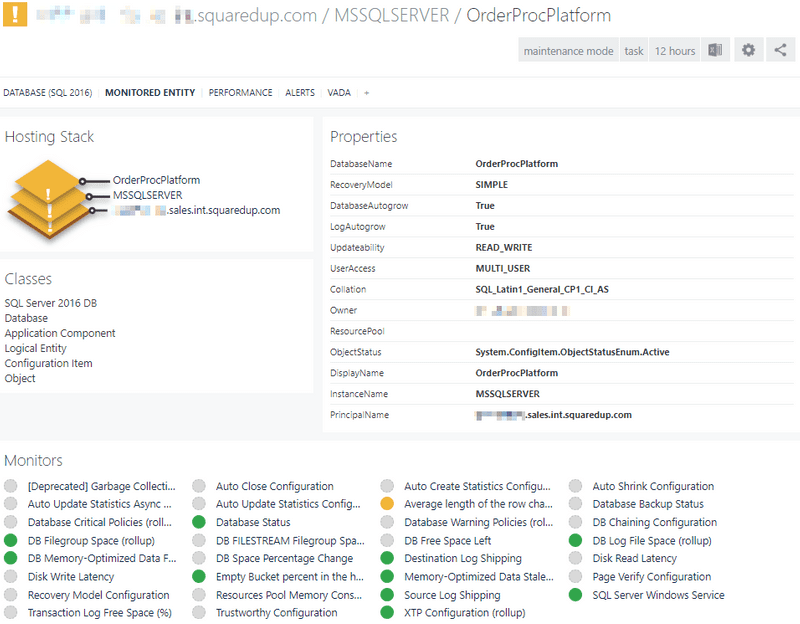Click the green dot beside DB Log File Space (rollup)

click(576, 540)
